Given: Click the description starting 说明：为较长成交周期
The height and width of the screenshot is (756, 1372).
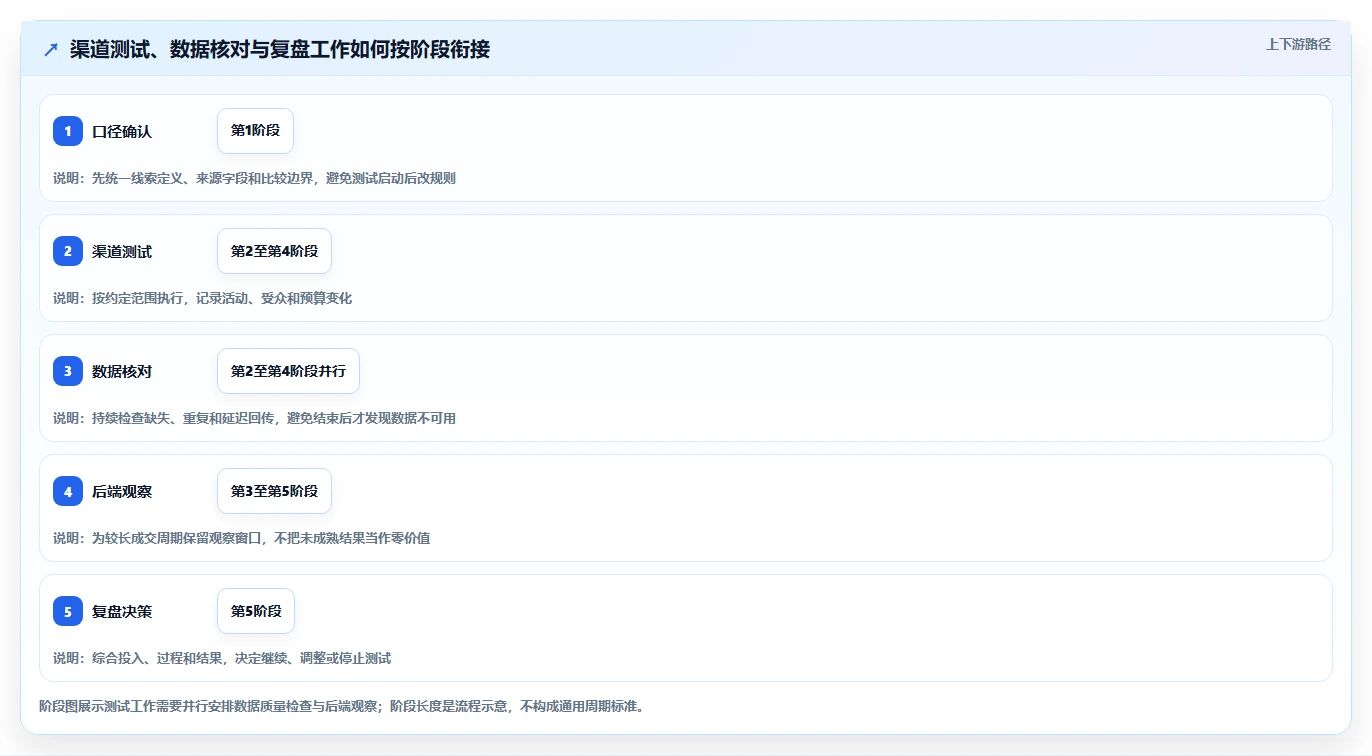Looking at the screenshot, I should tap(241, 538).
